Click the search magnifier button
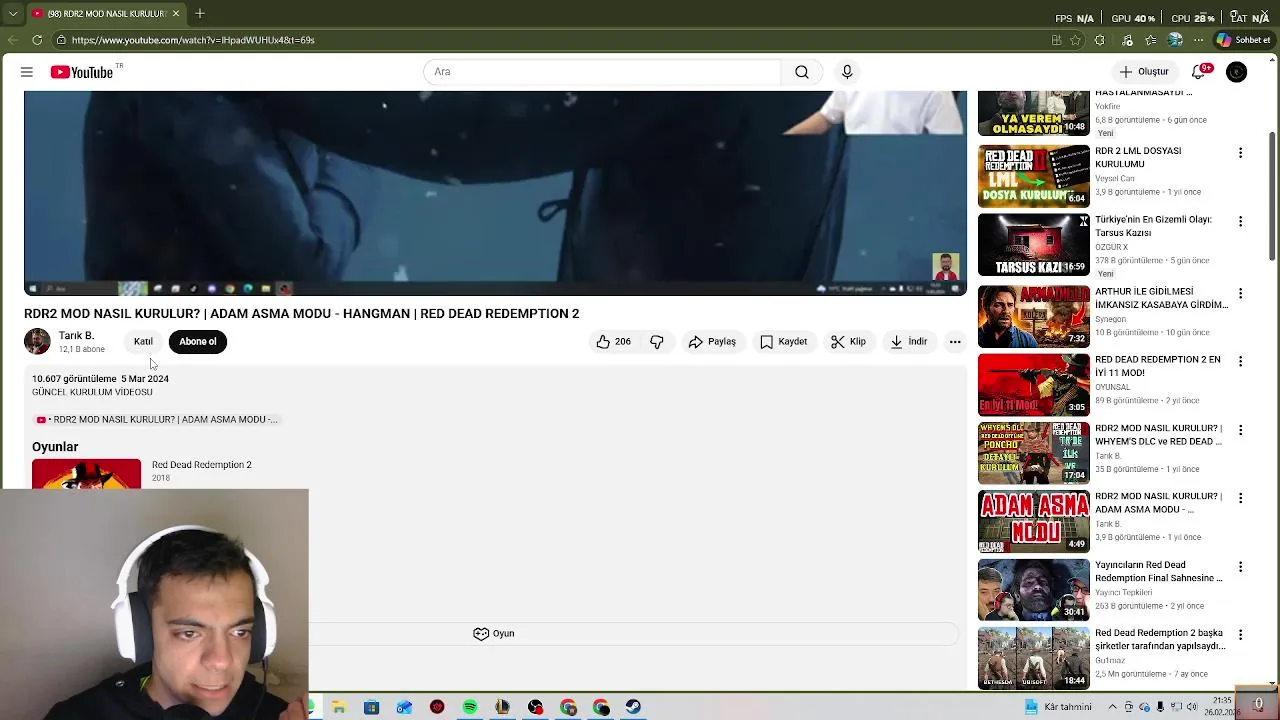The width and height of the screenshot is (1280, 720). point(802,72)
